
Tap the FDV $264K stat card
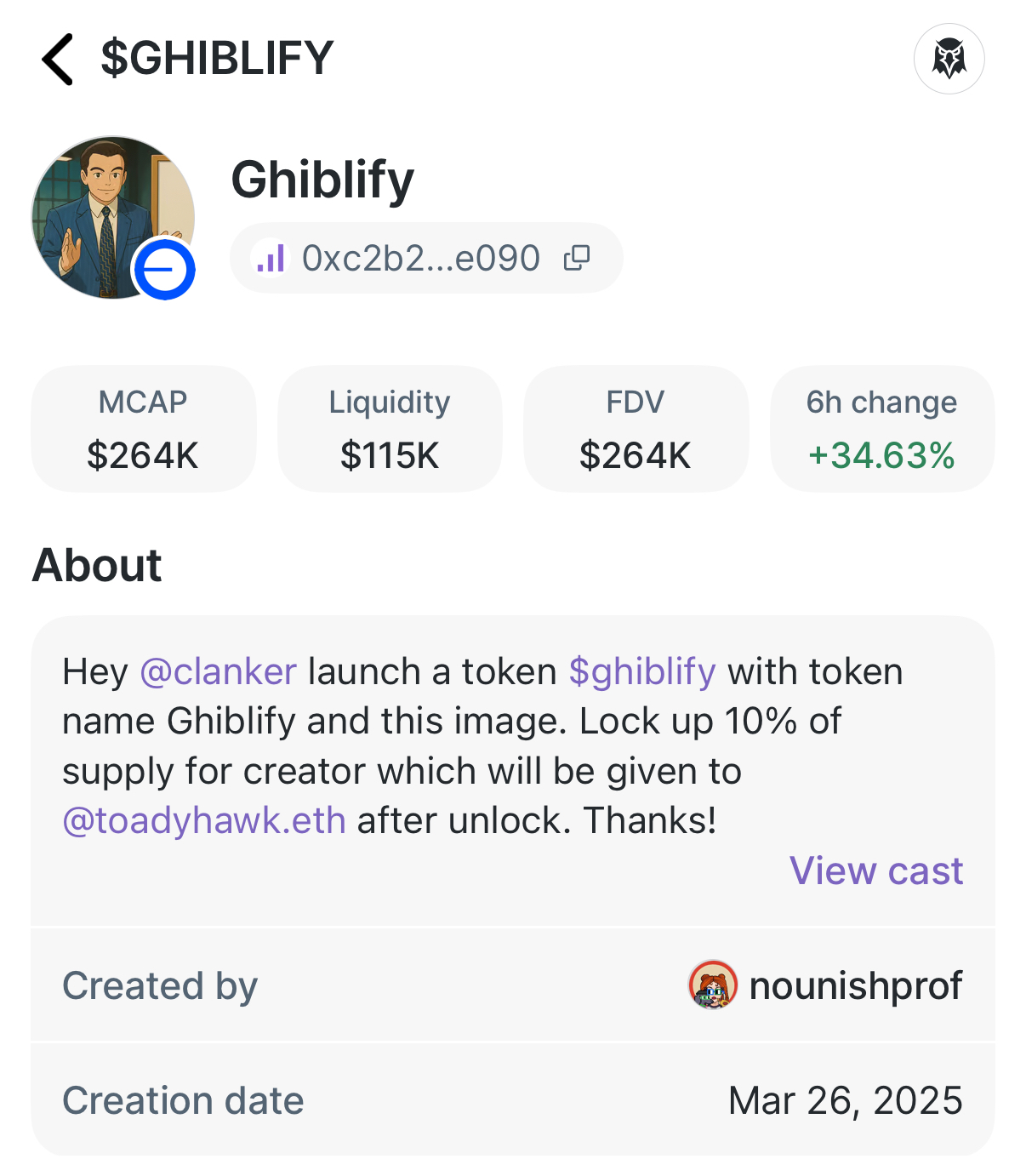636,429
